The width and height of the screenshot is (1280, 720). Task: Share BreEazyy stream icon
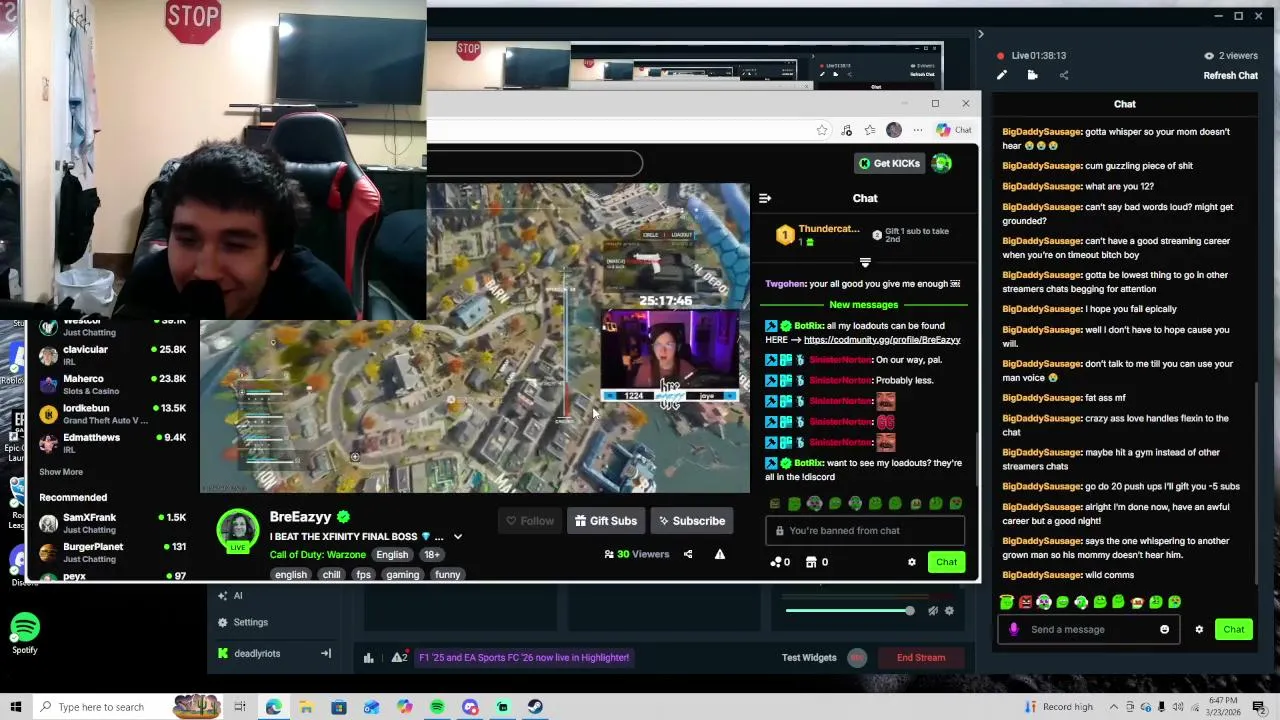(688, 555)
